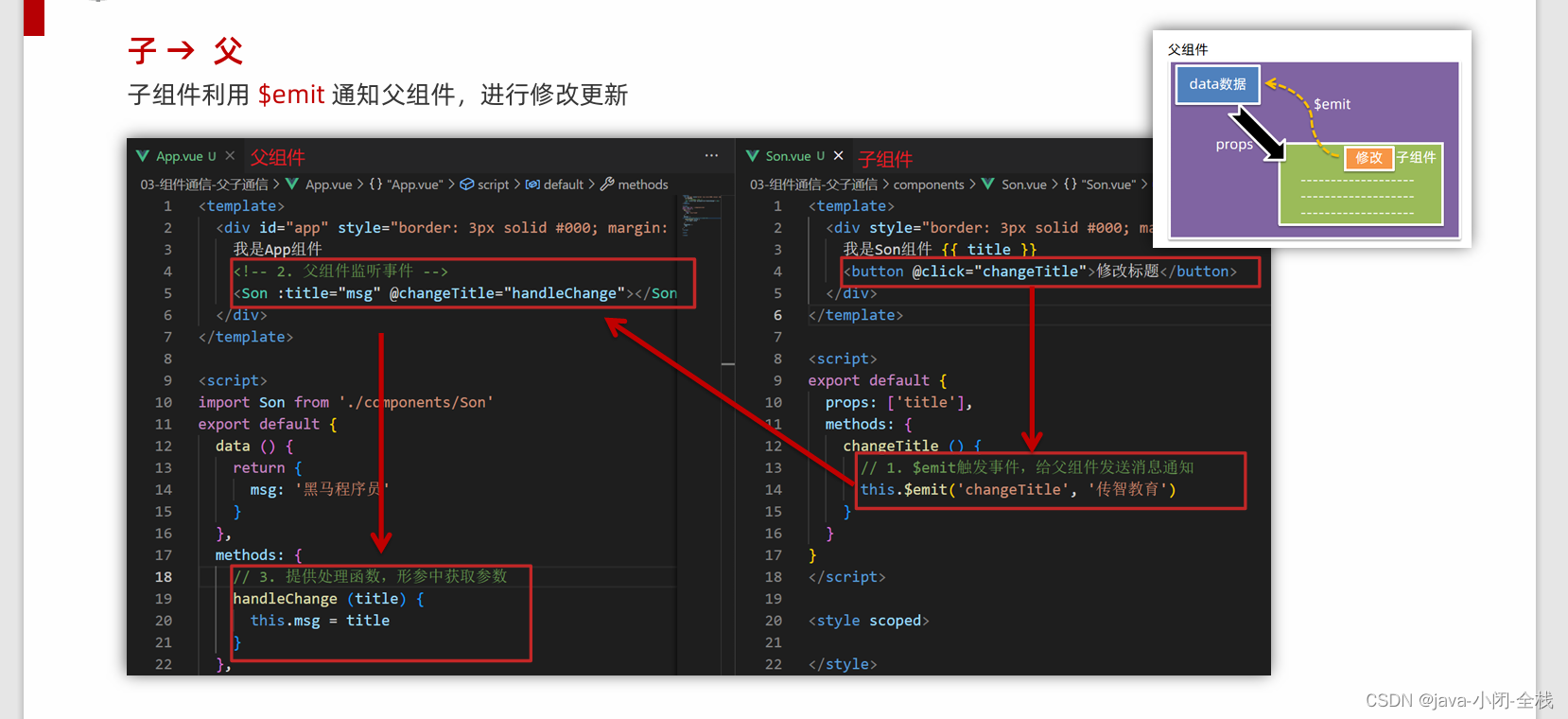Open the 03-组件通信-父子通信 folder breadcrumb in Son.vue editor
The height and width of the screenshot is (719, 1568).
coord(813,184)
